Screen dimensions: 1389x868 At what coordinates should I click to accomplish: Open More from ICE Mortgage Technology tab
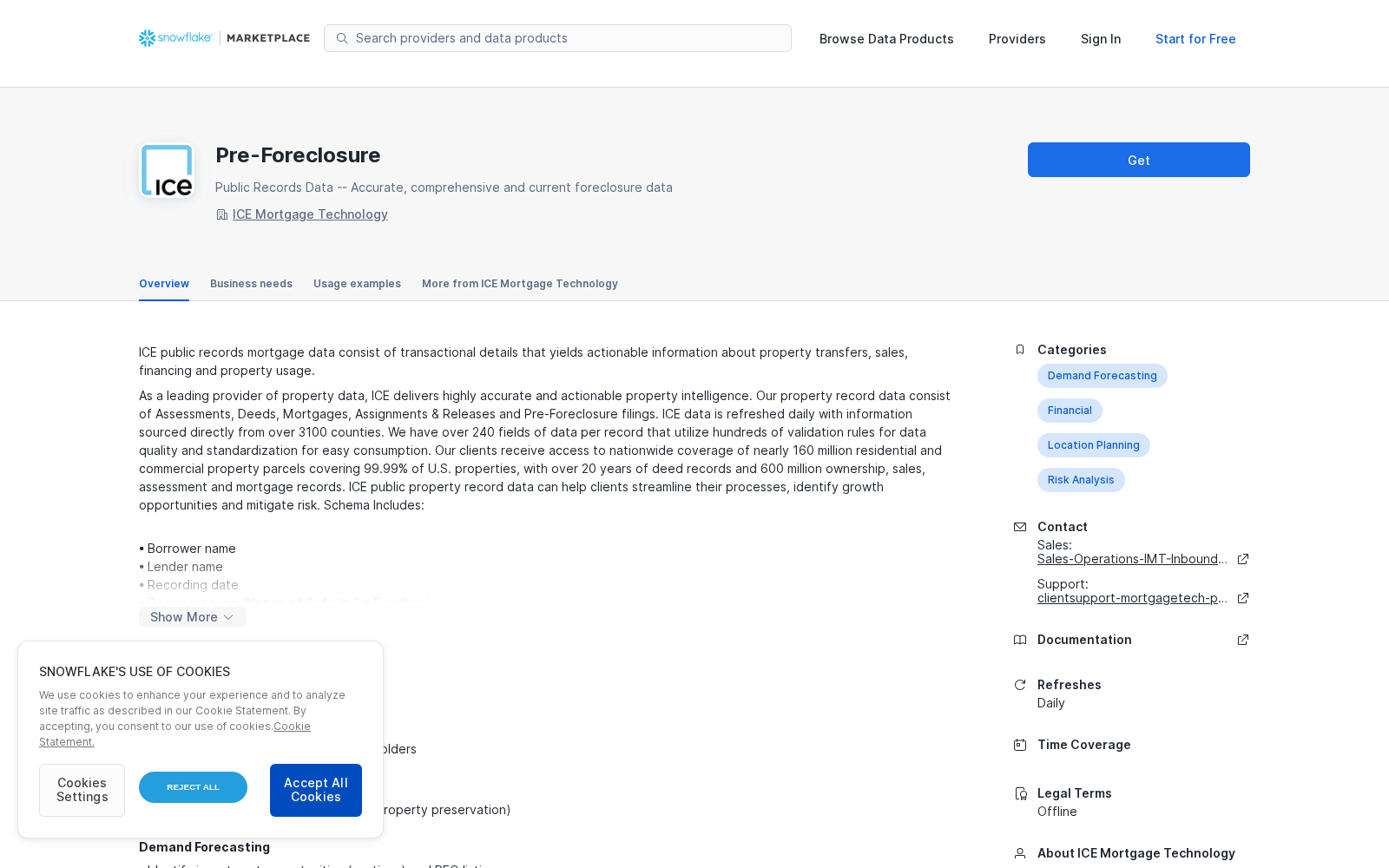click(520, 284)
